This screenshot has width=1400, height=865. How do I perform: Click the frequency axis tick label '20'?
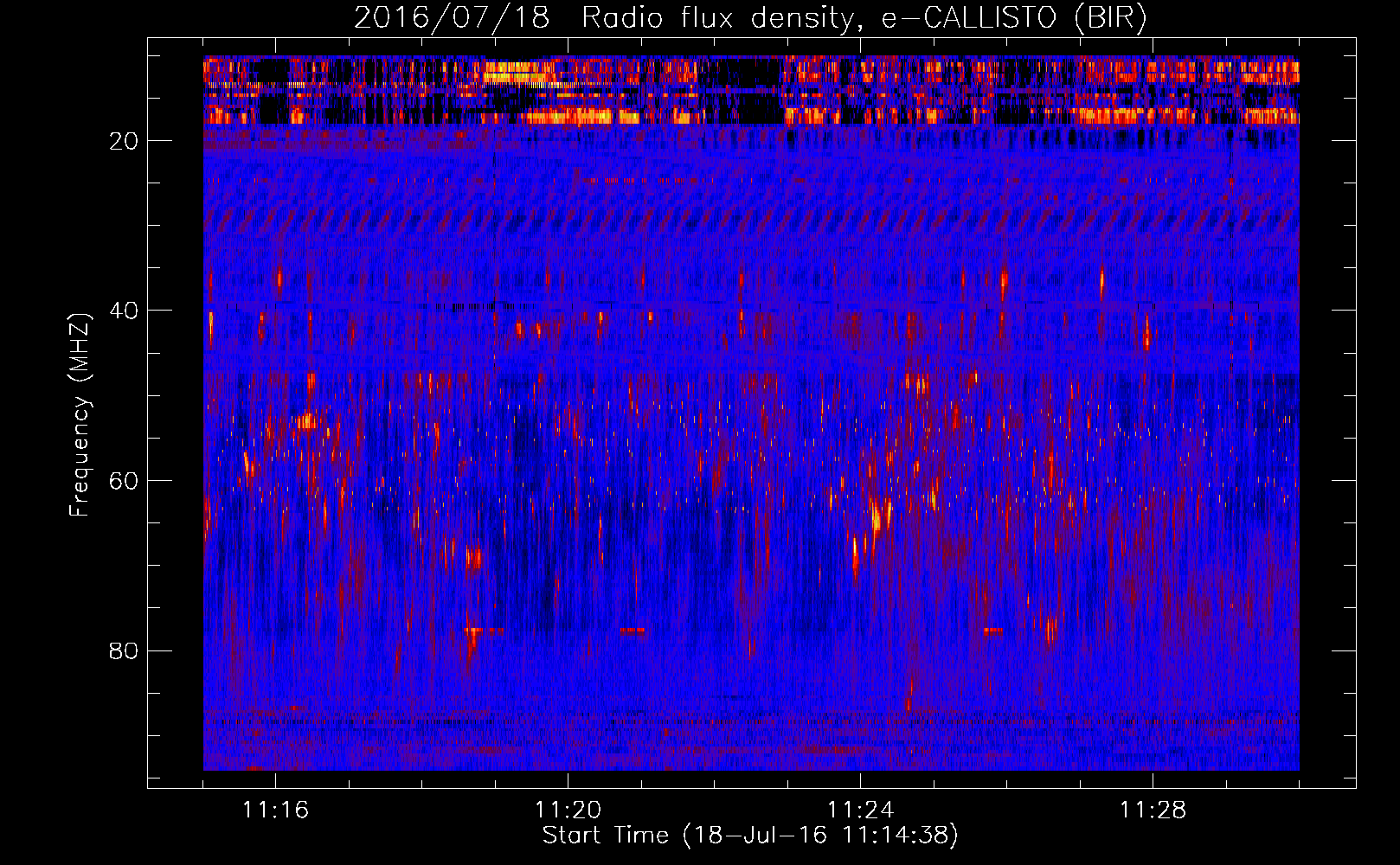click(125, 141)
